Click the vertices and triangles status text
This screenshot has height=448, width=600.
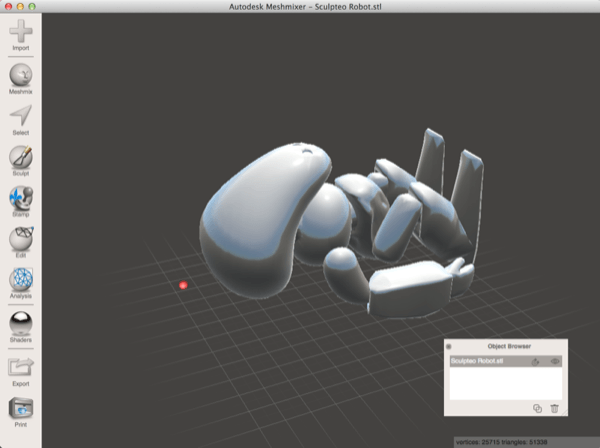501,442
